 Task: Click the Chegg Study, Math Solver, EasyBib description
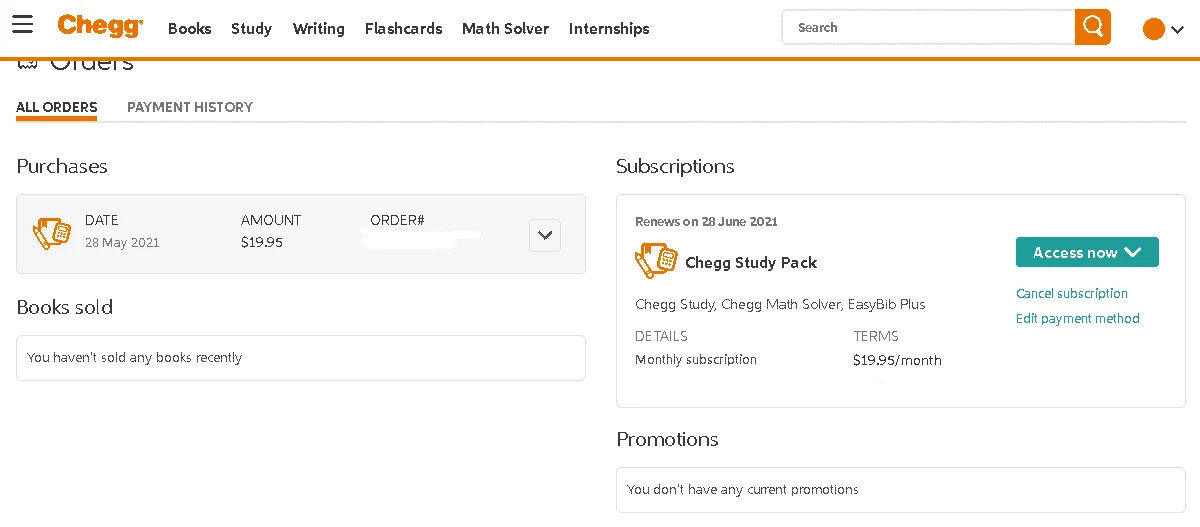pyautogui.click(x=780, y=304)
